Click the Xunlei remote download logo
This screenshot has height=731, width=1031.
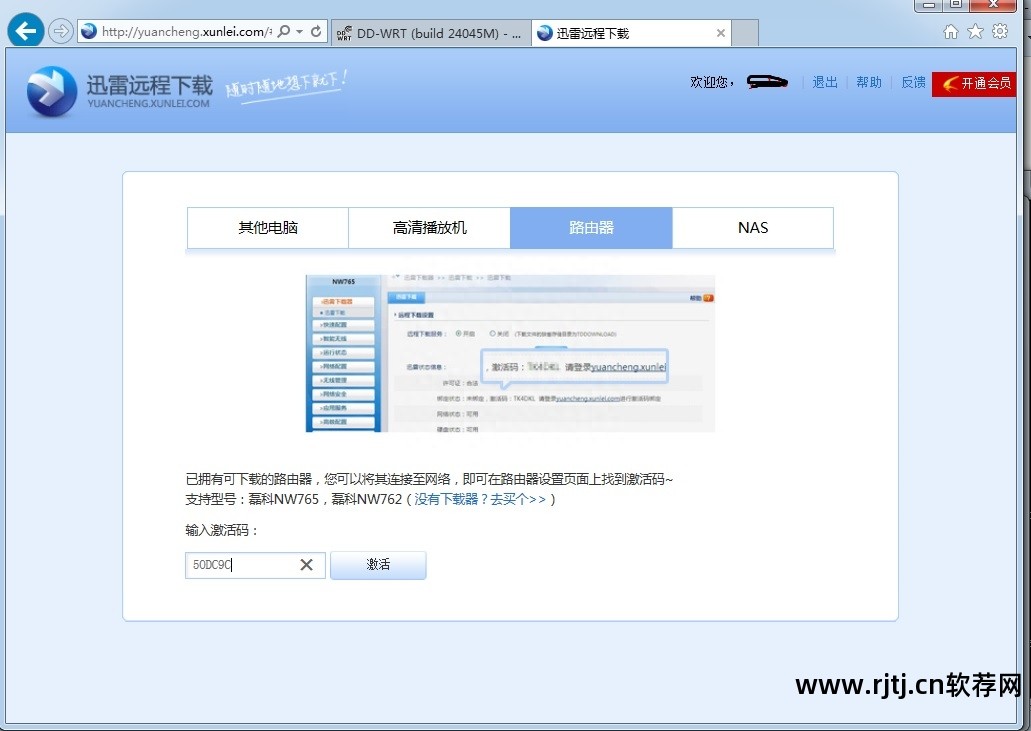pos(51,91)
